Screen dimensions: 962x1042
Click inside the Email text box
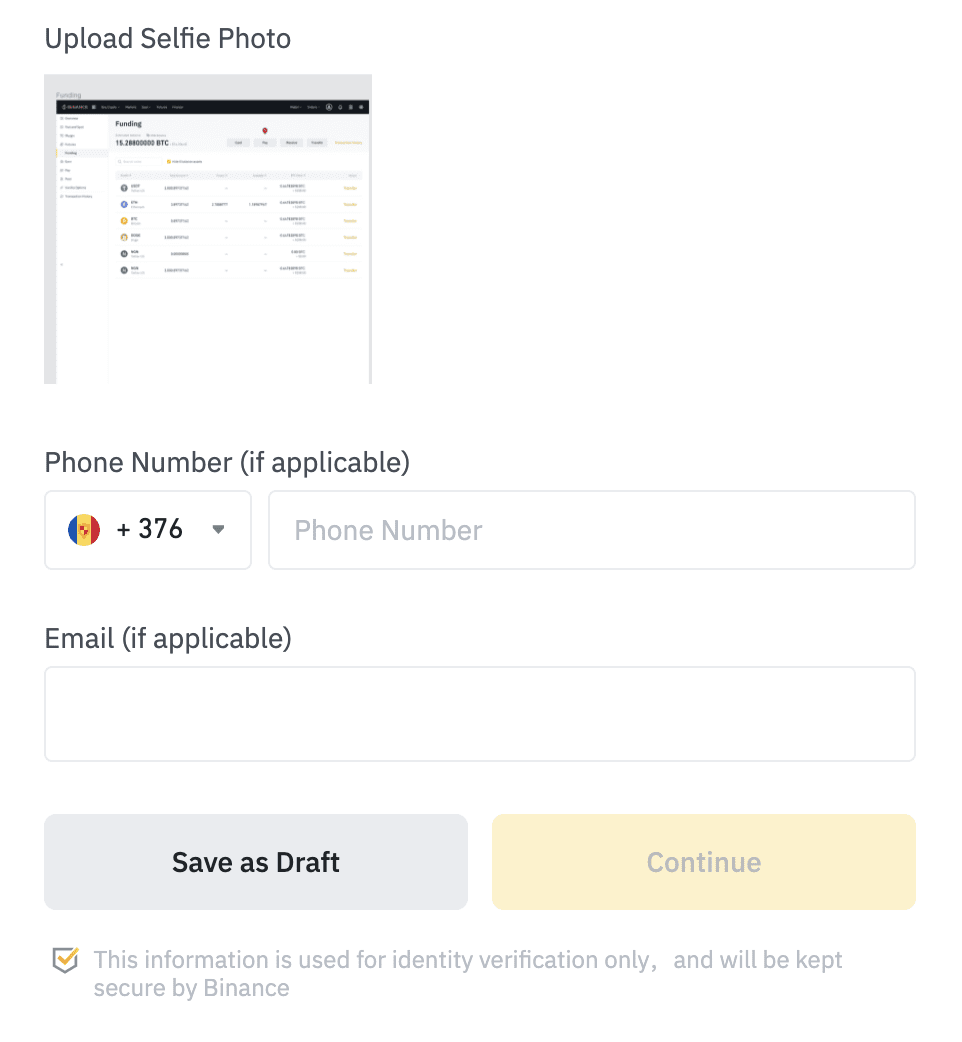pos(480,714)
